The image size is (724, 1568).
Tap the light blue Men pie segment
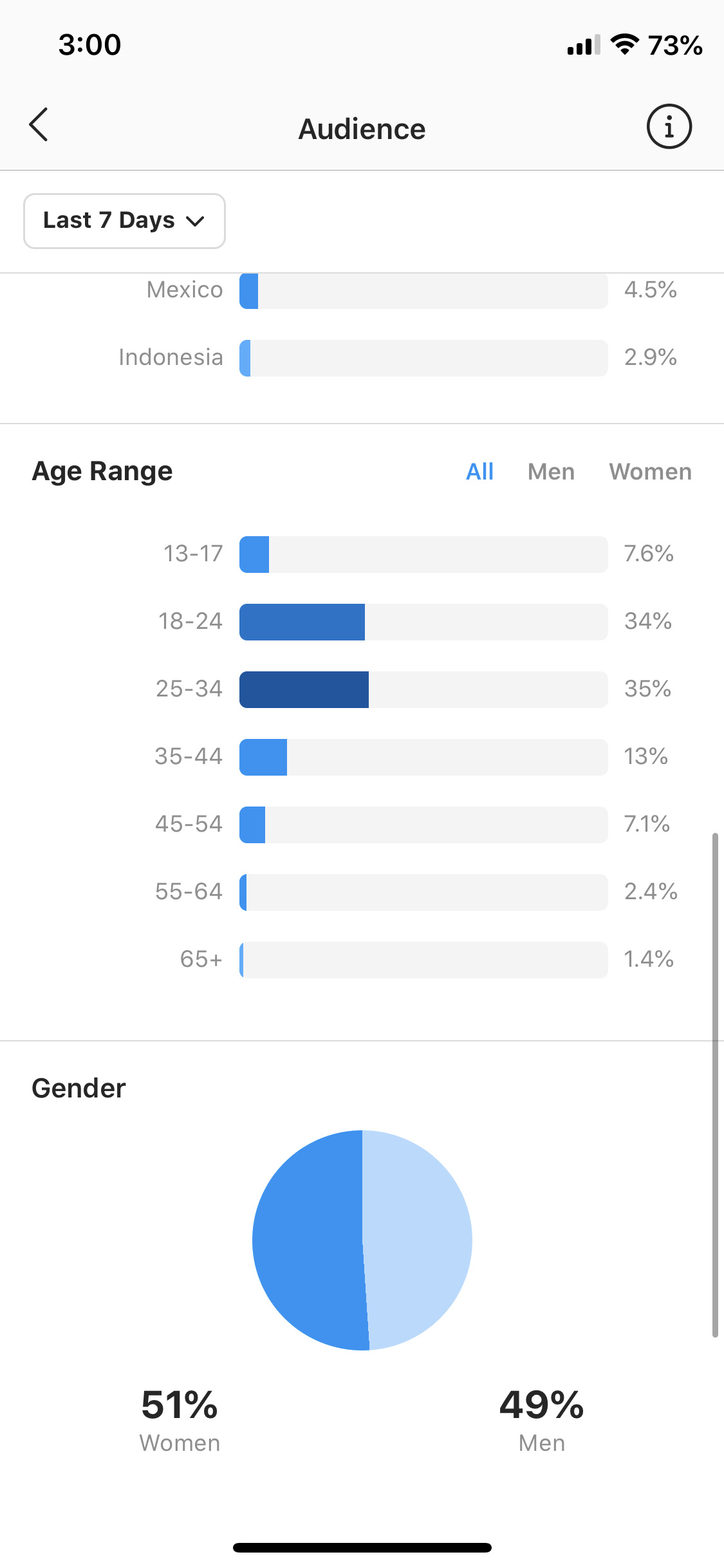(x=418, y=1240)
